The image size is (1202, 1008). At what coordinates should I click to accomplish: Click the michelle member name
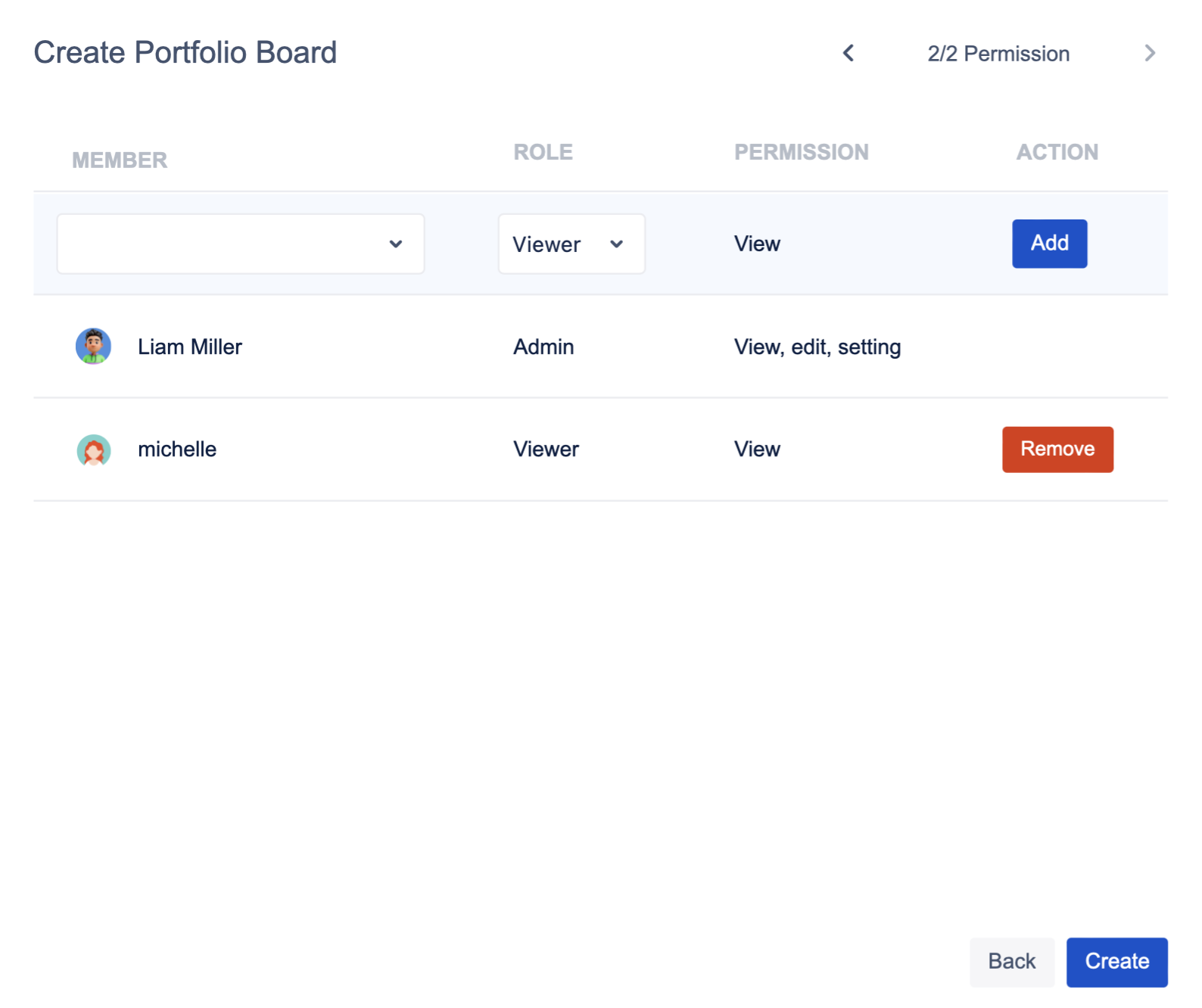tap(177, 450)
